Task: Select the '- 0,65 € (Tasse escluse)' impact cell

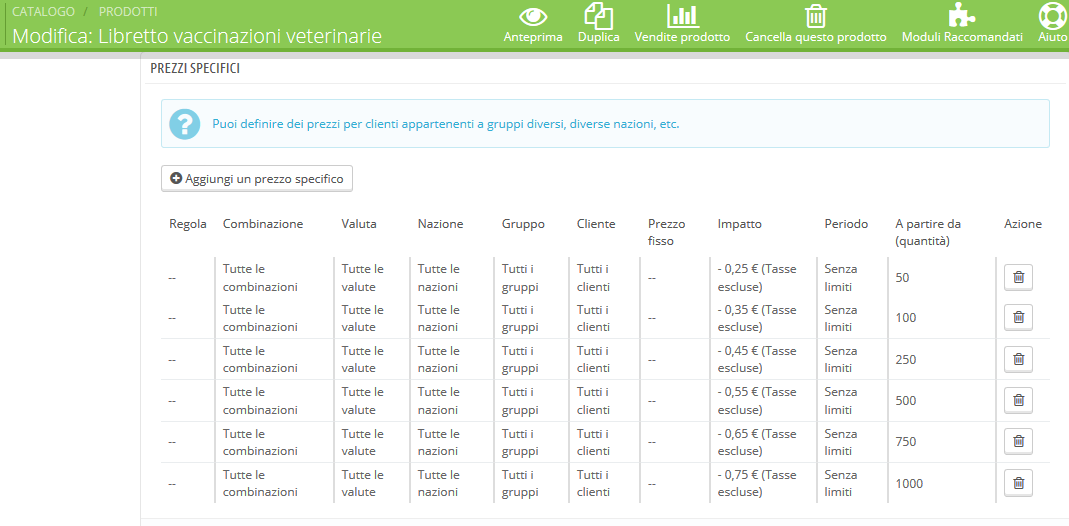Action: tap(757, 442)
